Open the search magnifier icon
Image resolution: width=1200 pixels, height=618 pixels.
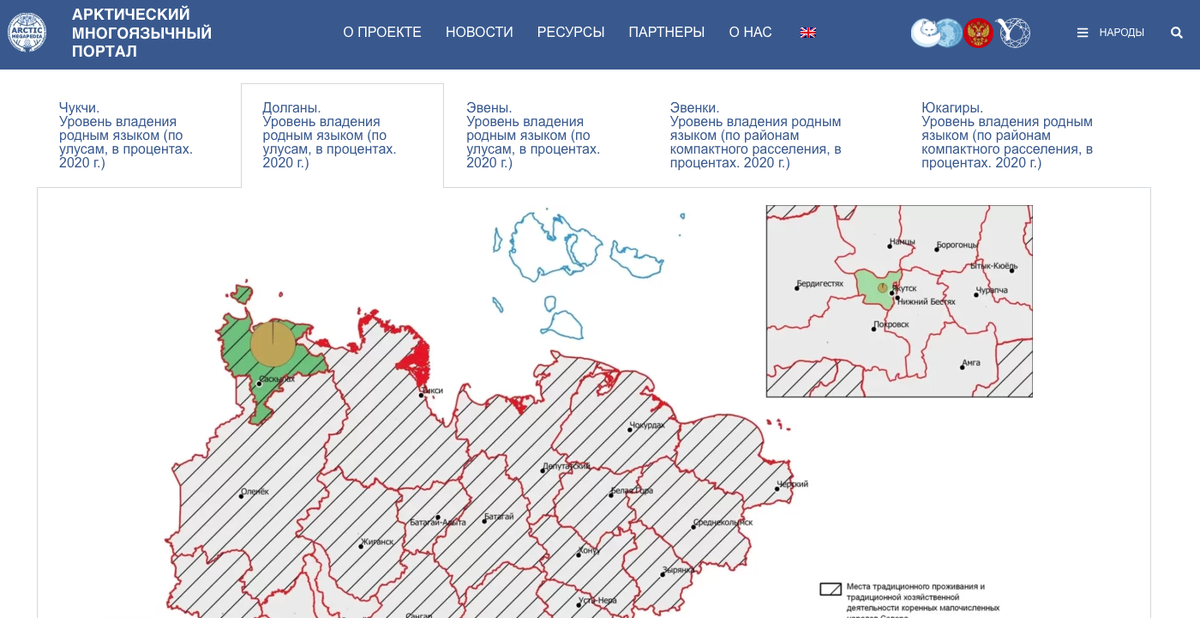coord(1177,33)
